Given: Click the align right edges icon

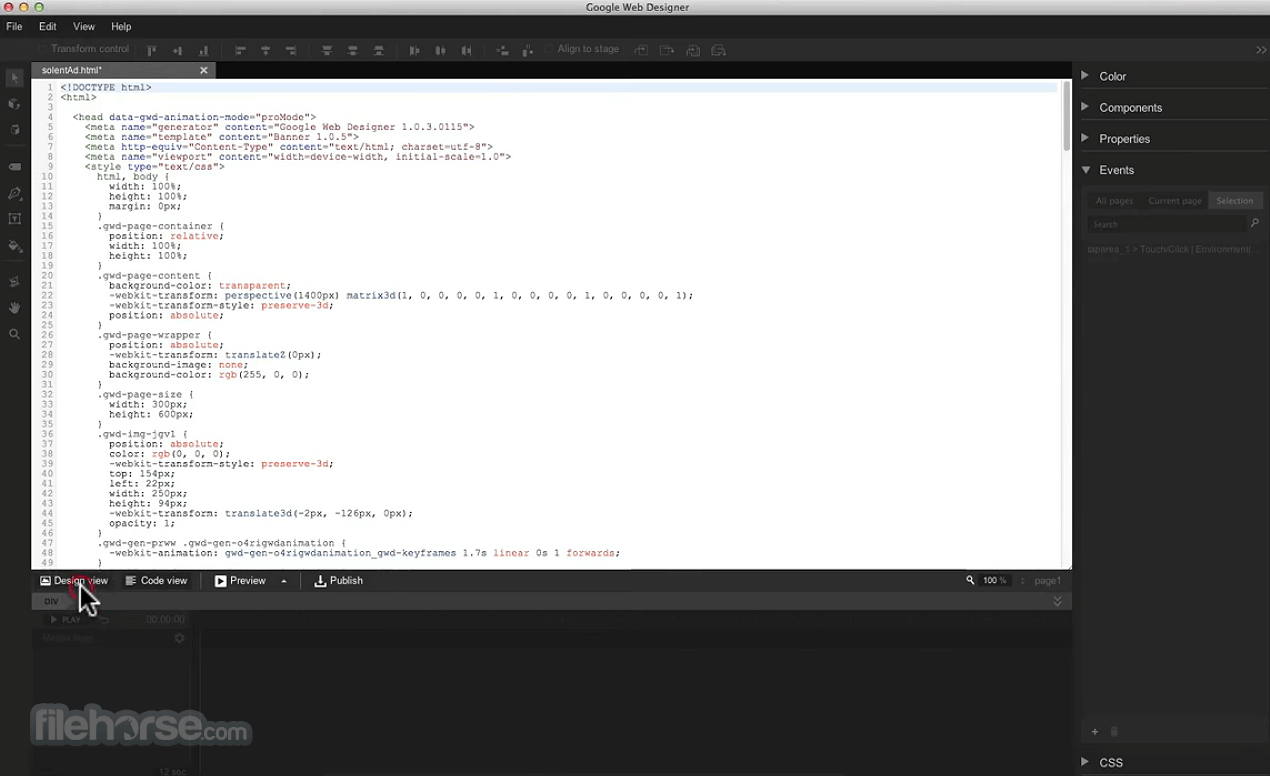Looking at the screenshot, I should [291, 50].
